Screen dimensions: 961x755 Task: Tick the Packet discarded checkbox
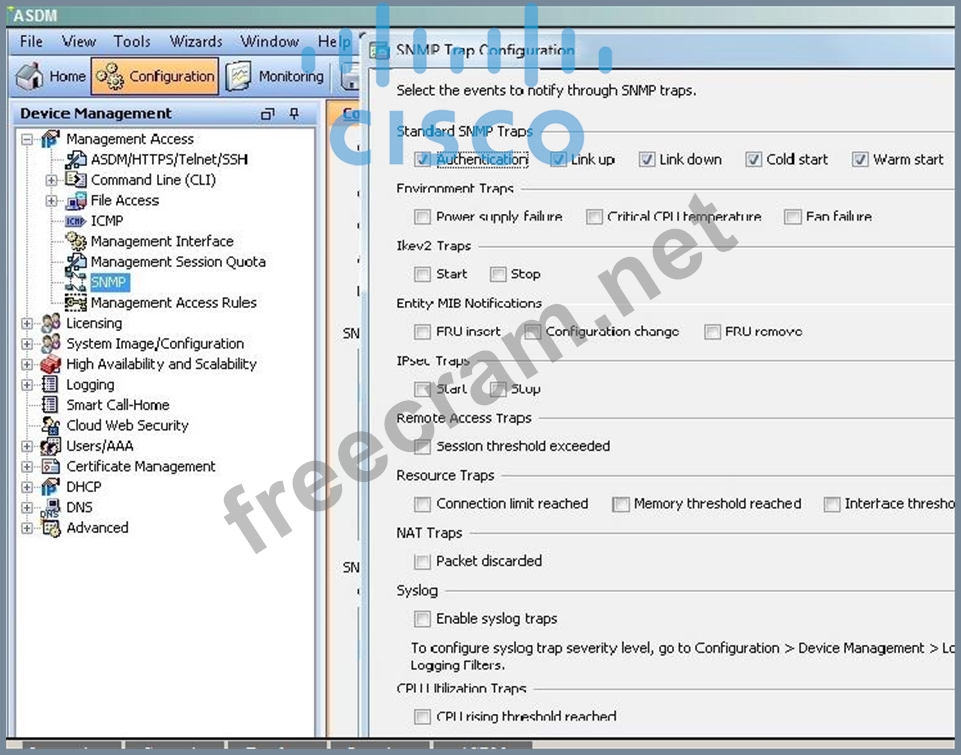[423, 562]
